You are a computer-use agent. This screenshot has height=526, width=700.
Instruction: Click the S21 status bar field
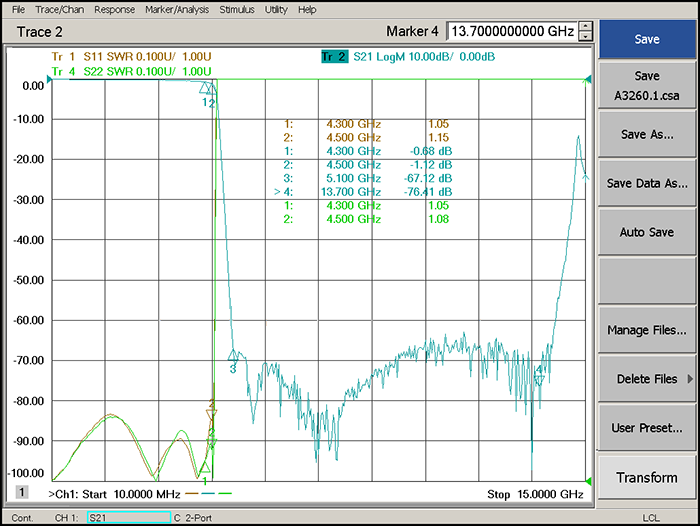point(129,518)
